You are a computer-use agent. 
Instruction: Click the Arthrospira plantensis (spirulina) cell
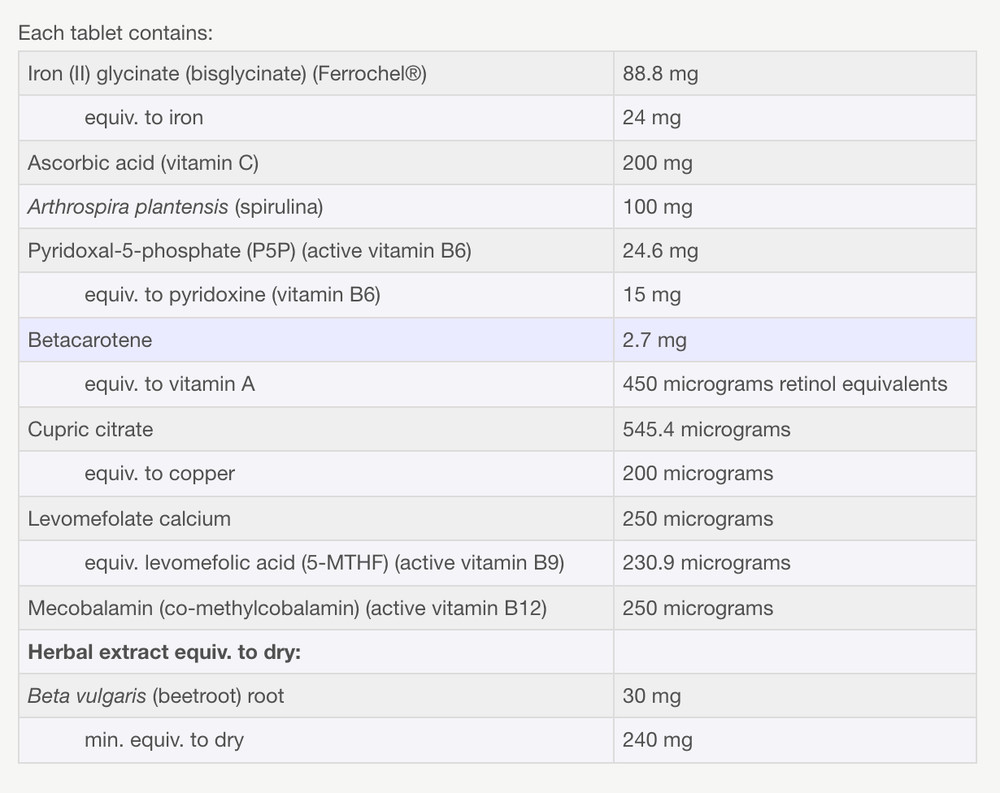click(175, 207)
